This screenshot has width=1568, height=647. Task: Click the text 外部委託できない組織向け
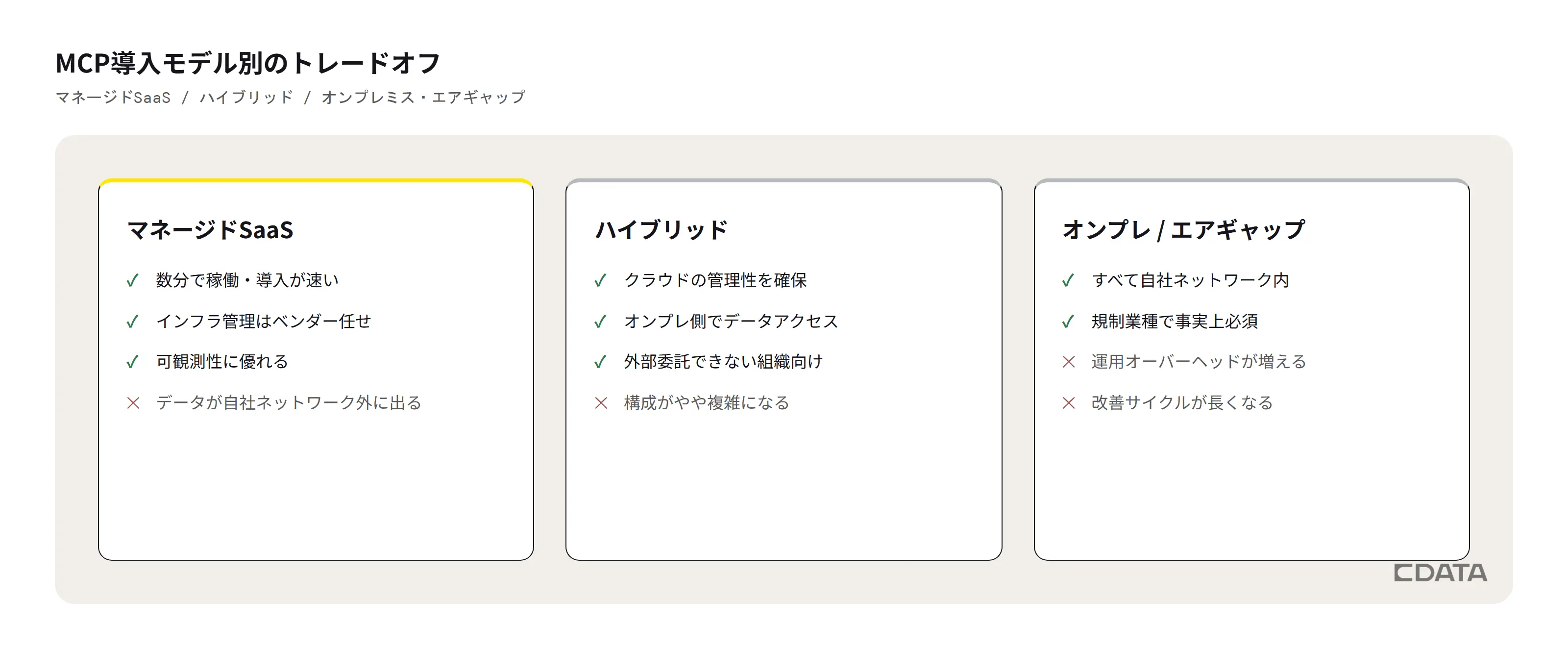tap(723, 362)
